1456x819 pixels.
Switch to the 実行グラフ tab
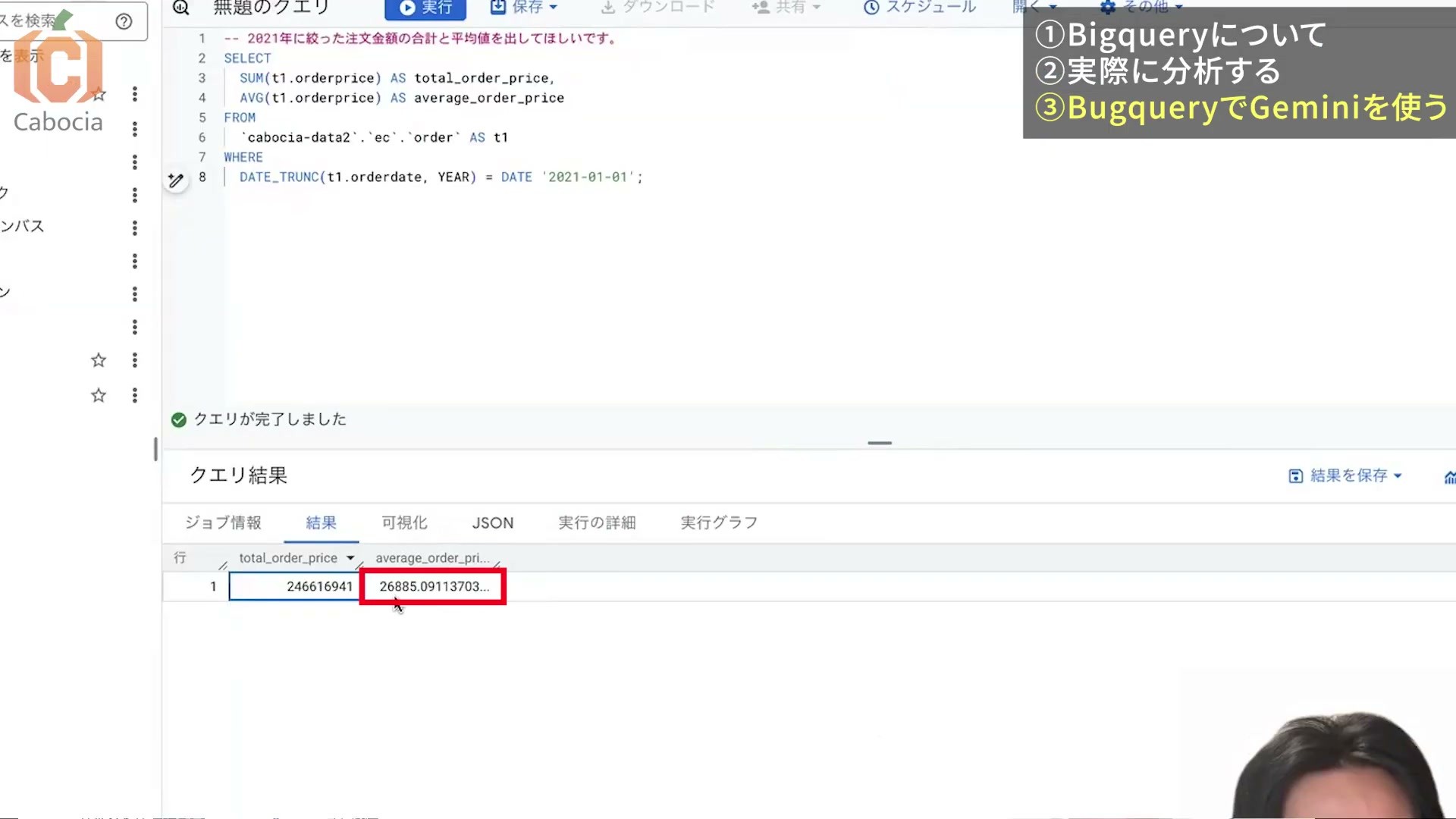719,522
